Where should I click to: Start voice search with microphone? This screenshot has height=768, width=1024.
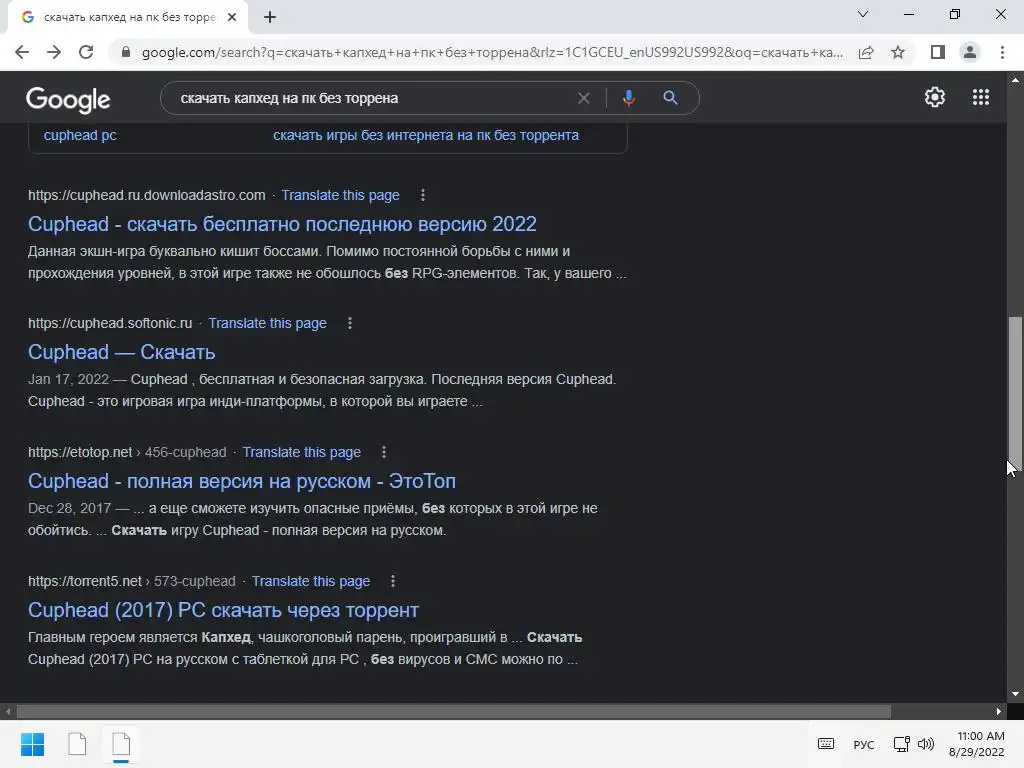(x=628, y=98)
